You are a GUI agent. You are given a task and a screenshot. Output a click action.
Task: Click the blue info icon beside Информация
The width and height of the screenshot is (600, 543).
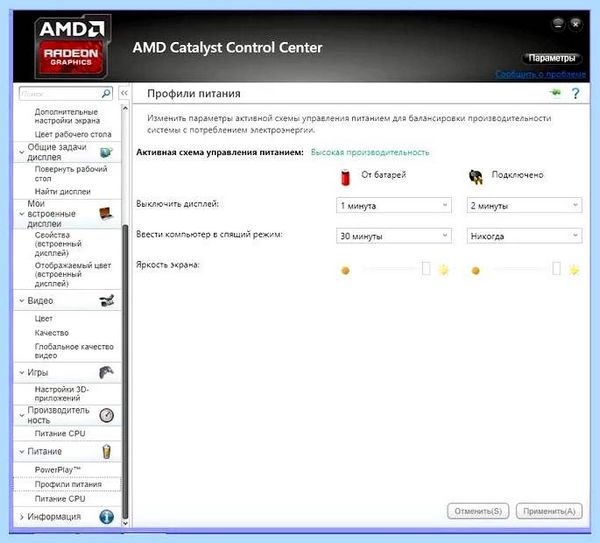pos(106,517)
